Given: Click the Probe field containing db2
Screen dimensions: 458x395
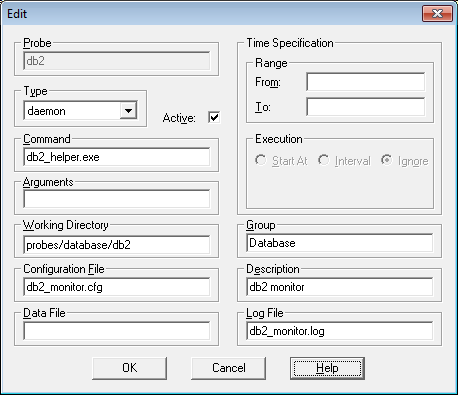Looking at the screenshot, I should 117,61.
